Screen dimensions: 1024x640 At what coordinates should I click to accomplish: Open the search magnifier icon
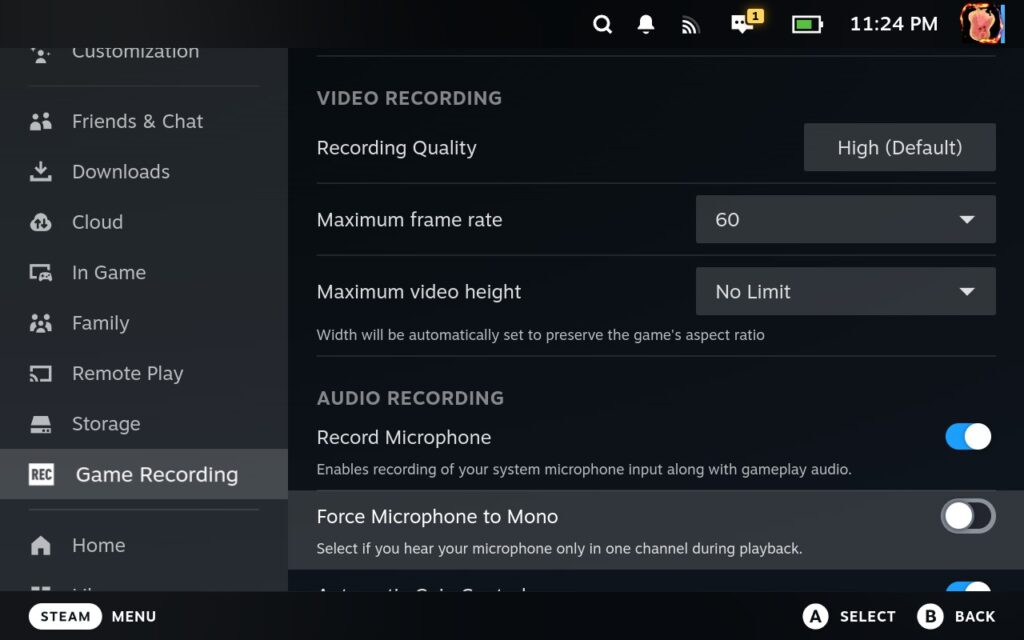pyautogui.click(x=603, y=23)
